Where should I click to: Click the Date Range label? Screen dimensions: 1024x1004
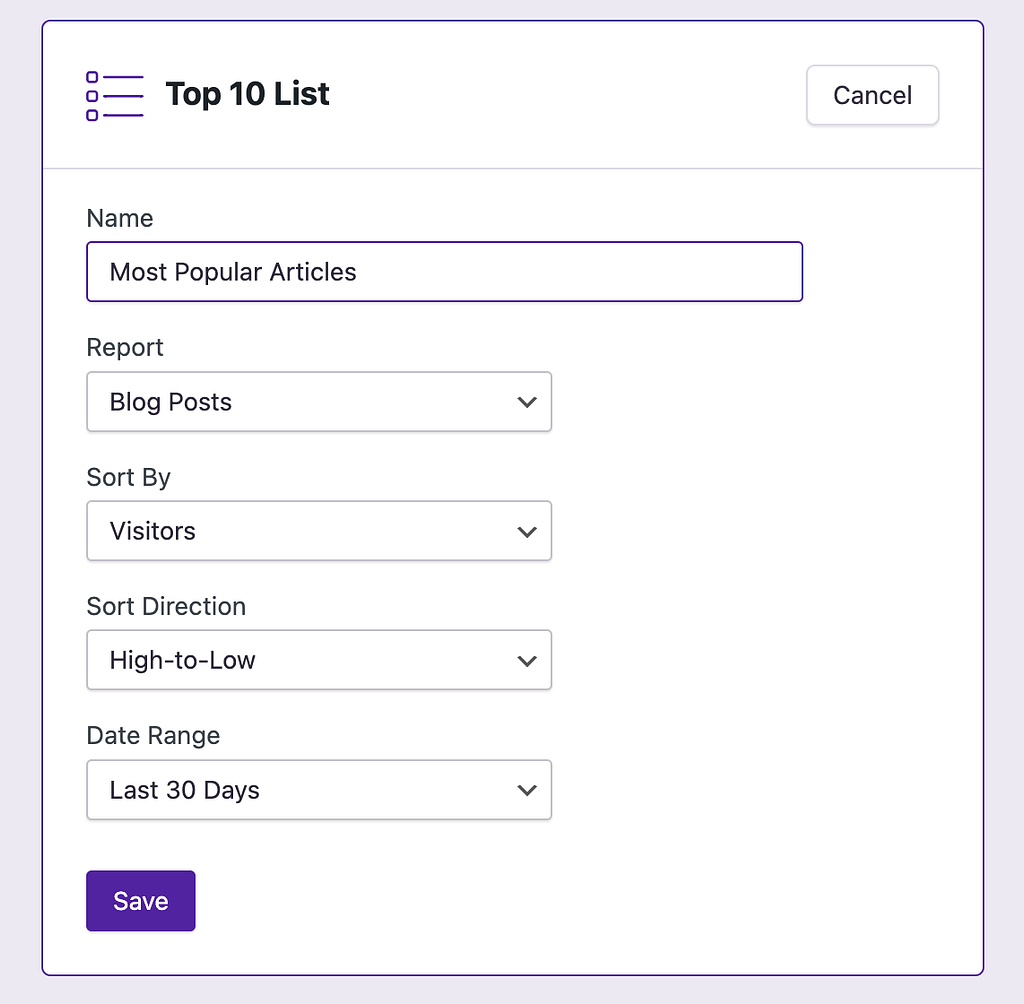coord(153,735)
